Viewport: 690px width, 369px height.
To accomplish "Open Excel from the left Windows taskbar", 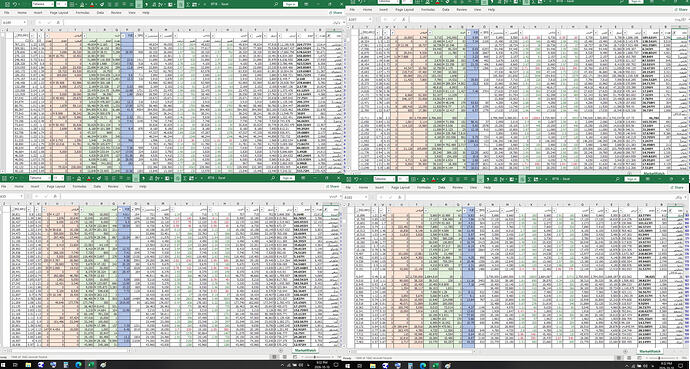I will coord(91,365).
